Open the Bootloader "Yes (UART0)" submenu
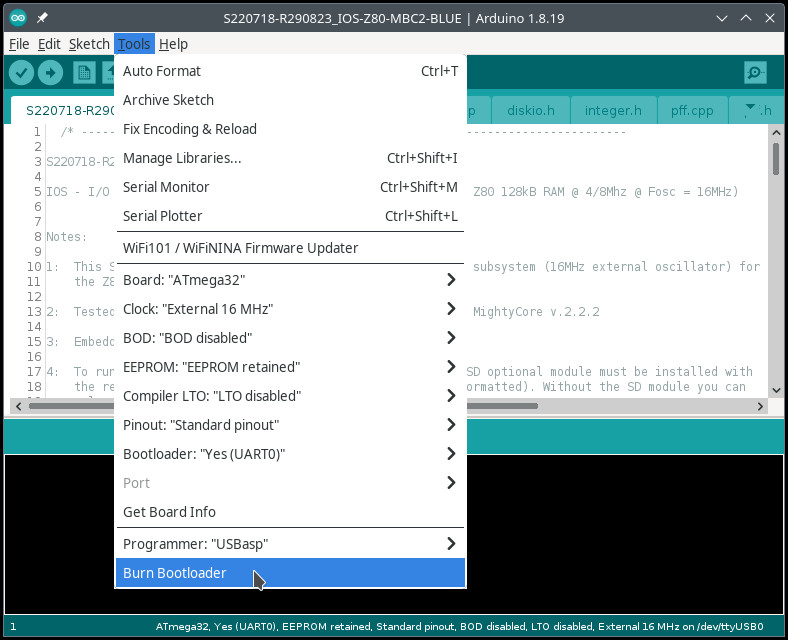 click(x=290, y=454)
